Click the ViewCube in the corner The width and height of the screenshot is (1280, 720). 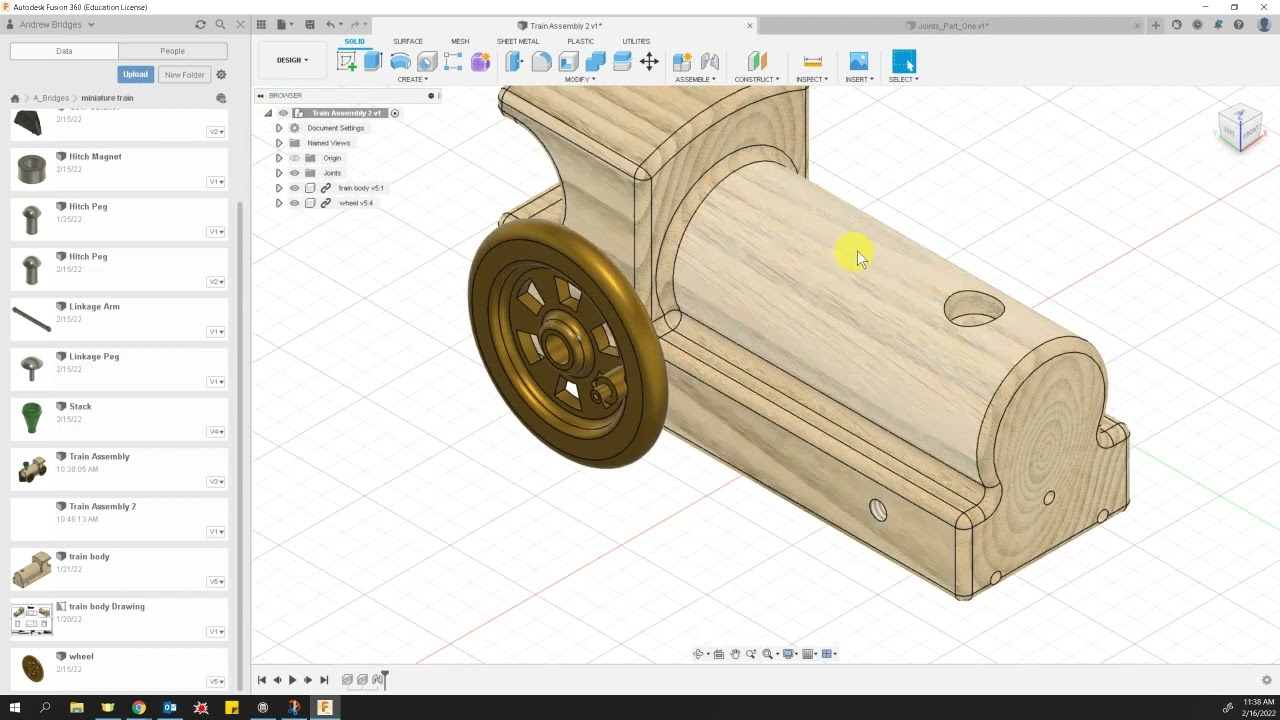tap(1240, 128)
